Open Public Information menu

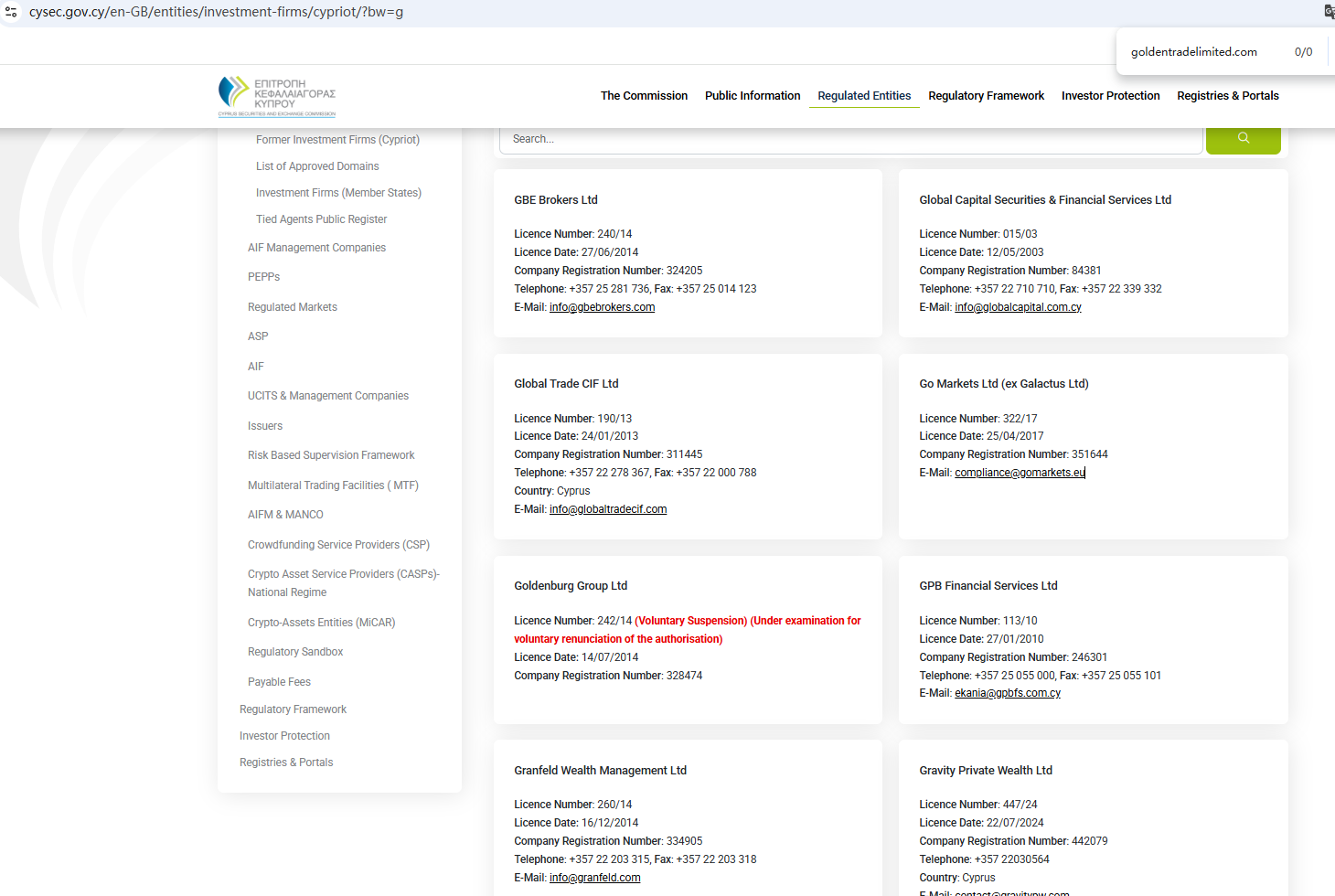pyautogui.click(x=752, y=96)
